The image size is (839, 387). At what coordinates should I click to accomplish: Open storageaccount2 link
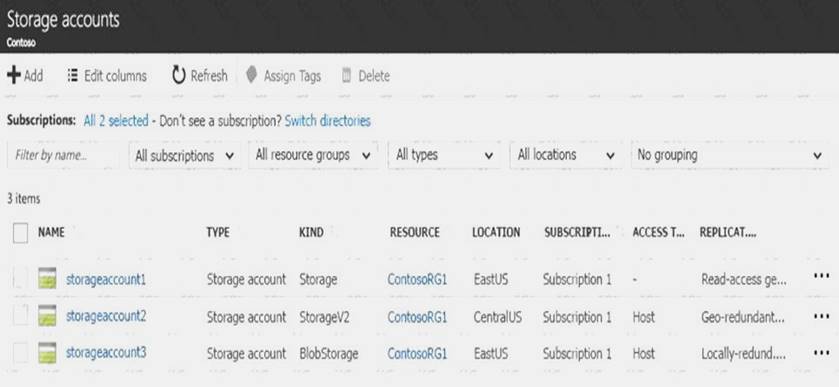point(105,316)
